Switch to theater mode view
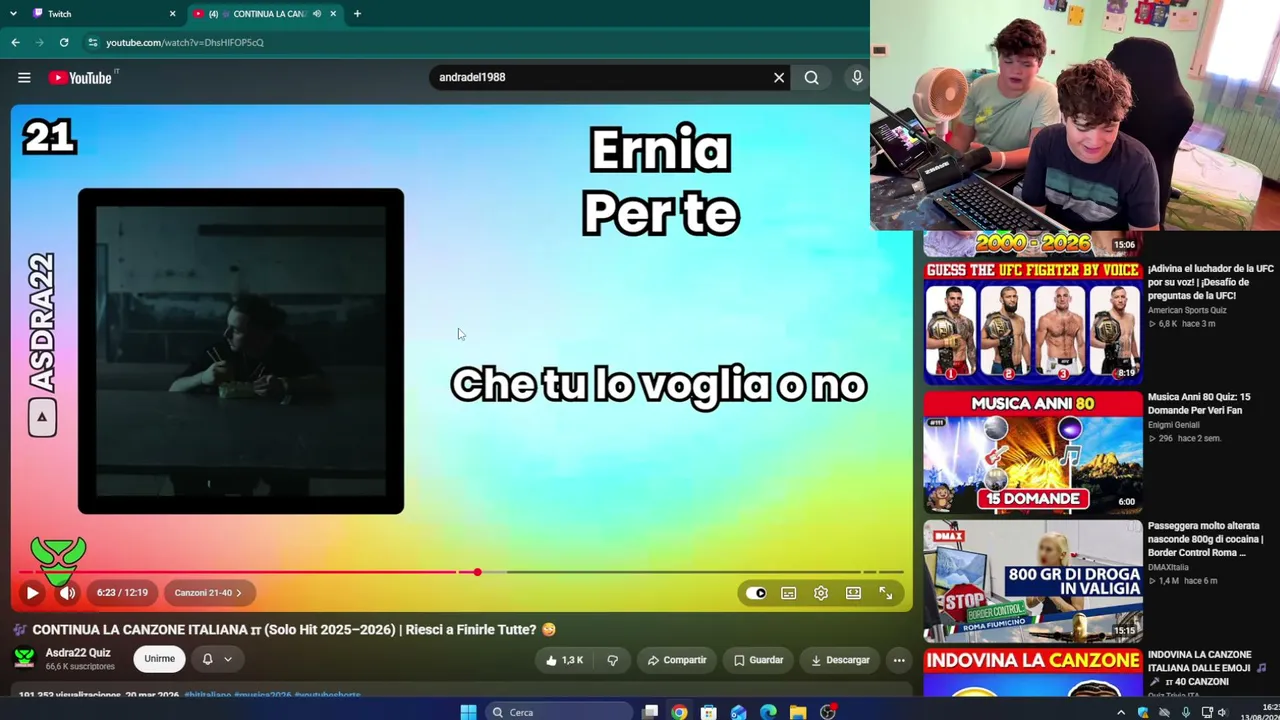 click(853, 593)
